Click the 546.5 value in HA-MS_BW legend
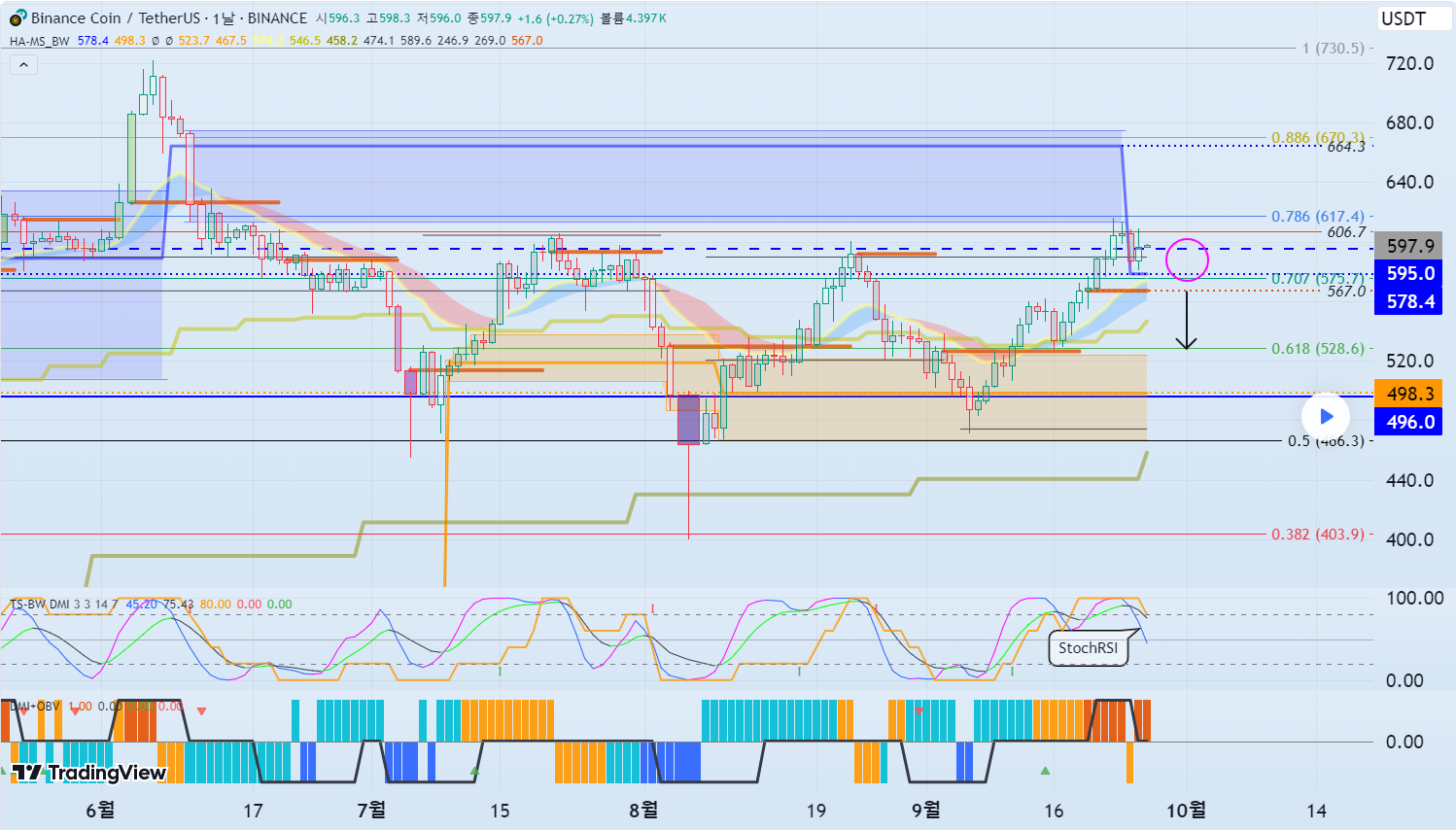The width and height of the screenshot is (1456, 830). [305, 41]
